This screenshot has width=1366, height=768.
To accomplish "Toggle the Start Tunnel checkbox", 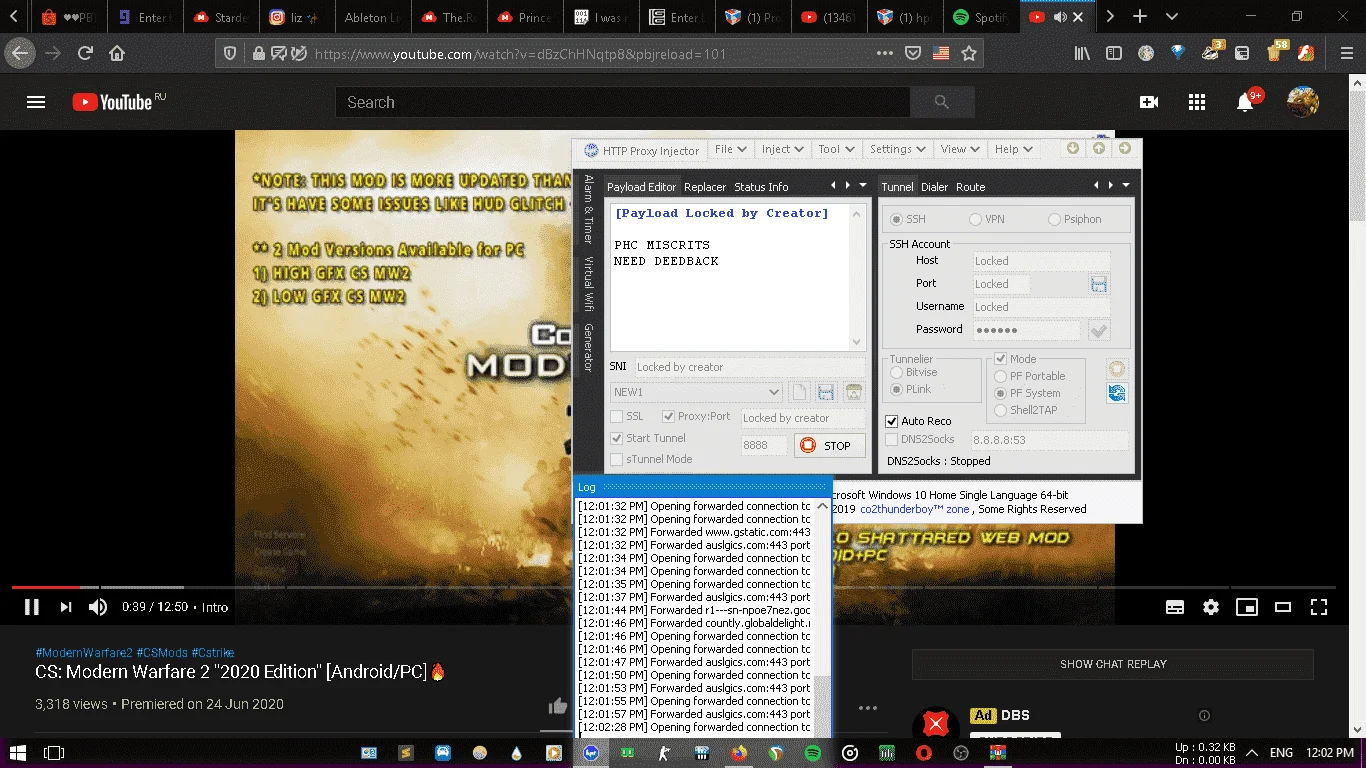I will 648,438.
